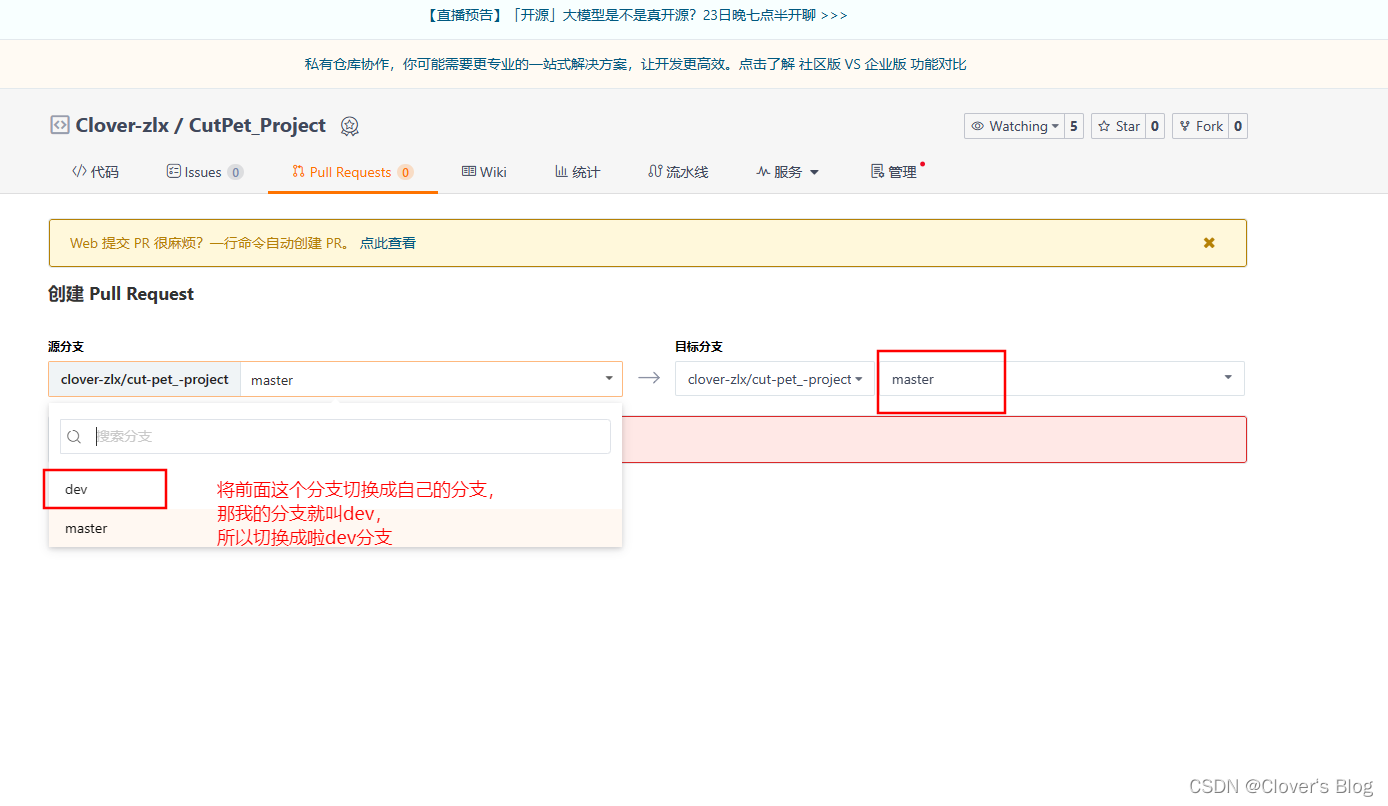Image resolution: width=1388 pixels, height=806 pixels.
Task: Click the repository code icon beside Clover-zlx
Action: pyautogui.click(x=60, y=126)
